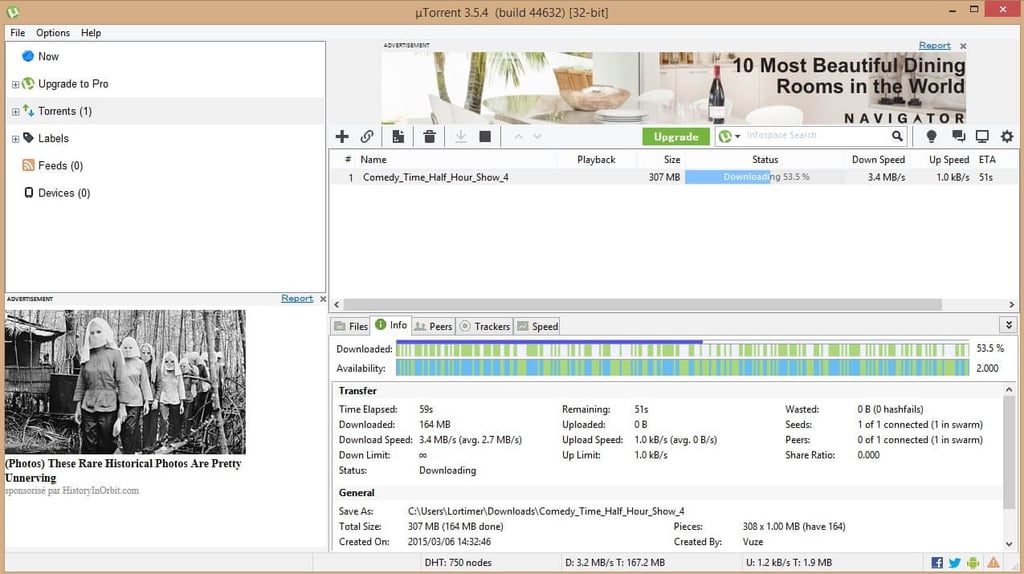Expand the Labels tree node
1024x574 pixels.
15,139
